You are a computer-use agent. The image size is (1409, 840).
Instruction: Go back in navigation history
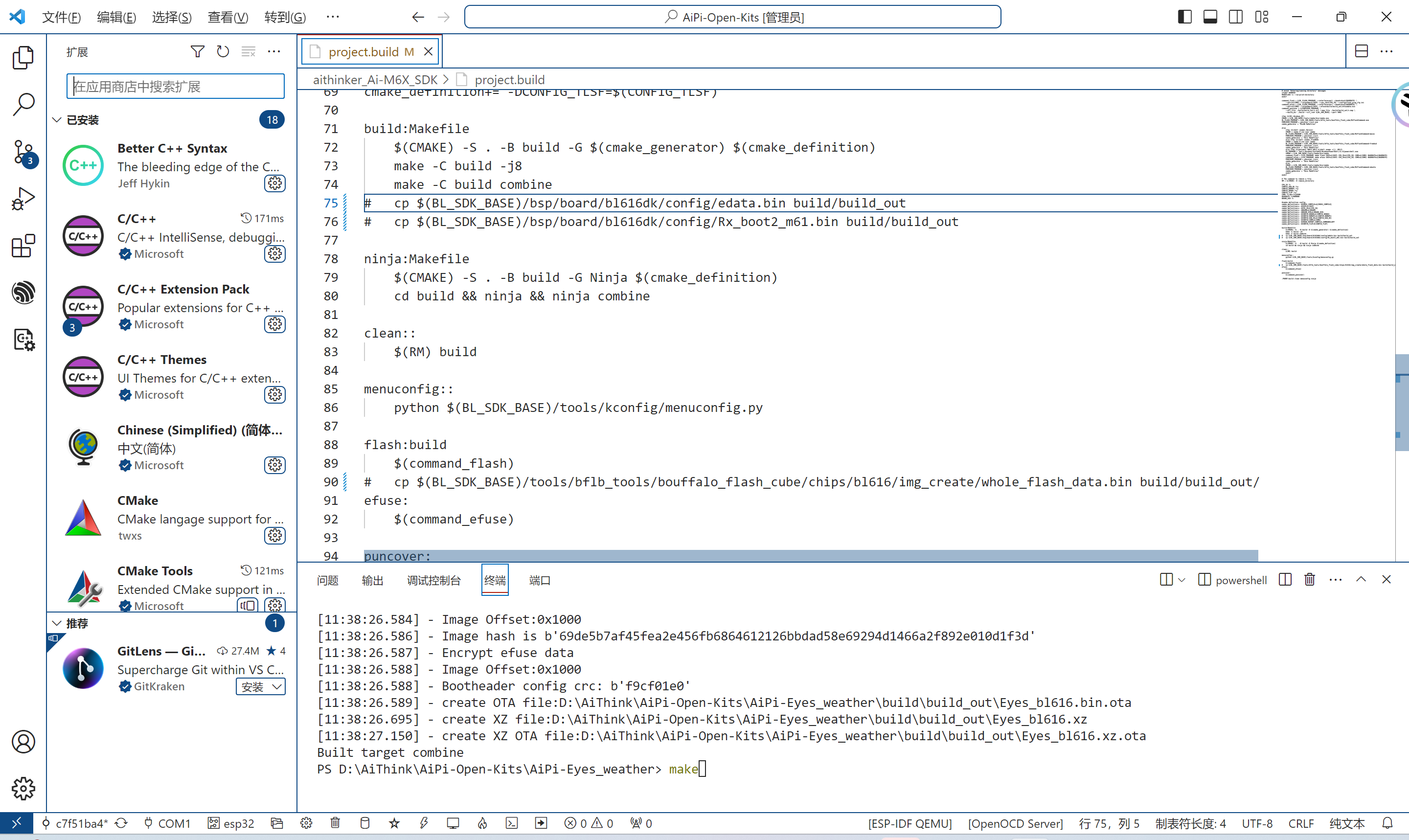pyautogui.click(x=418, y=17)
